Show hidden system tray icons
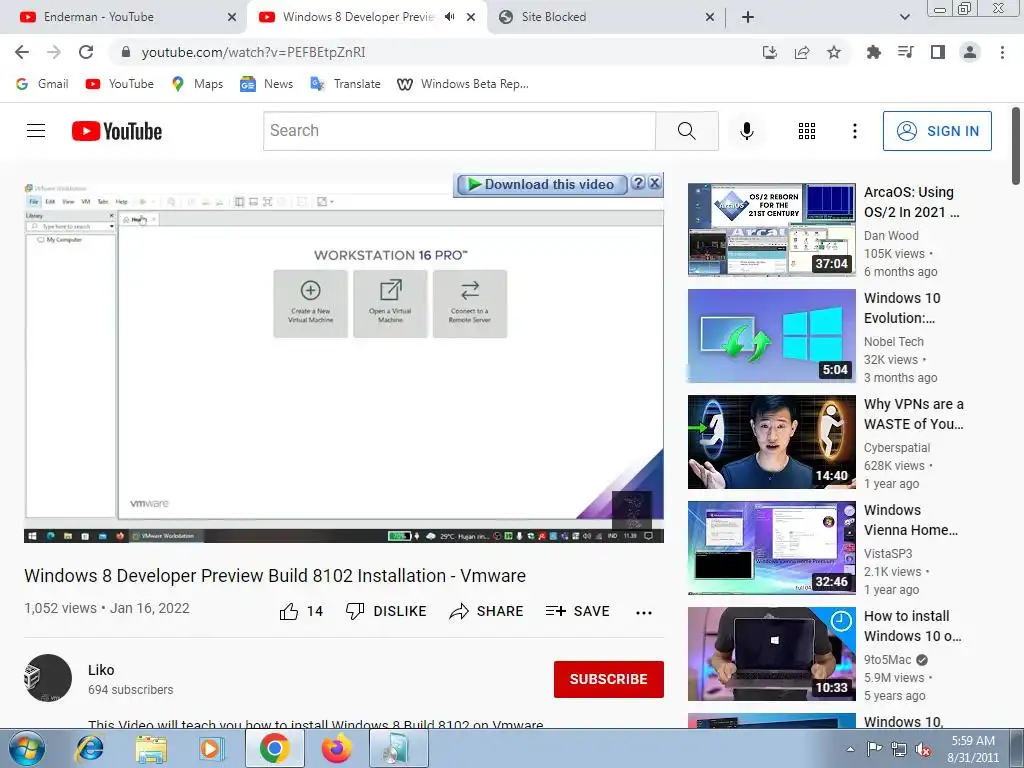The width and height of the screenshot is (1024, 768). (x=850, y=749)
